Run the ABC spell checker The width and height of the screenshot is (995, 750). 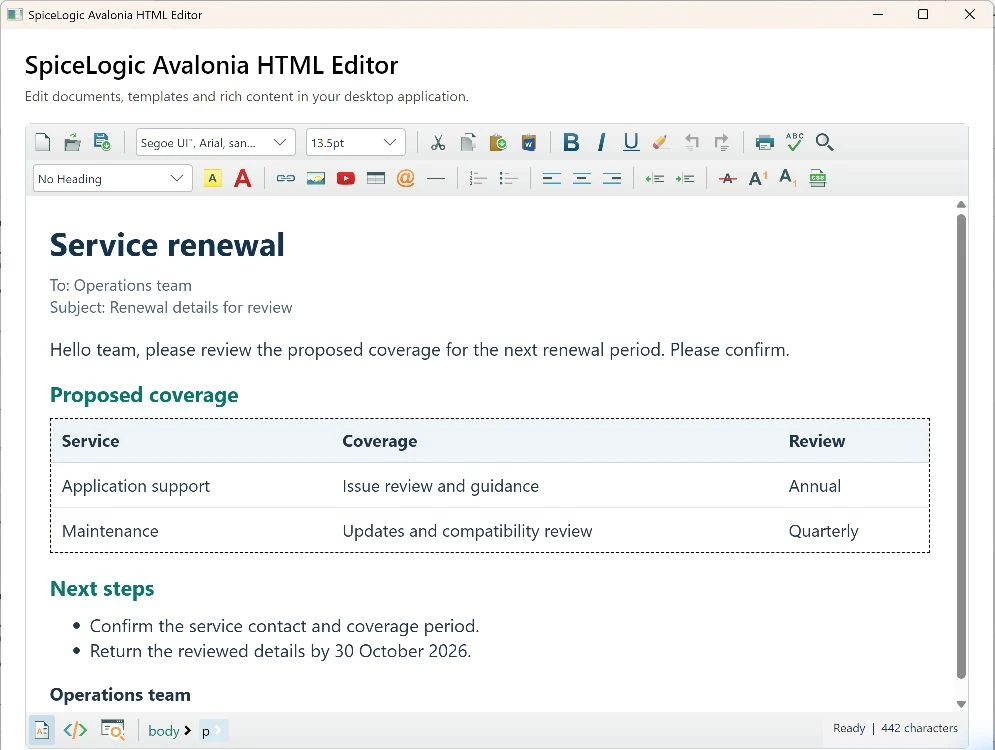[794, 142]
